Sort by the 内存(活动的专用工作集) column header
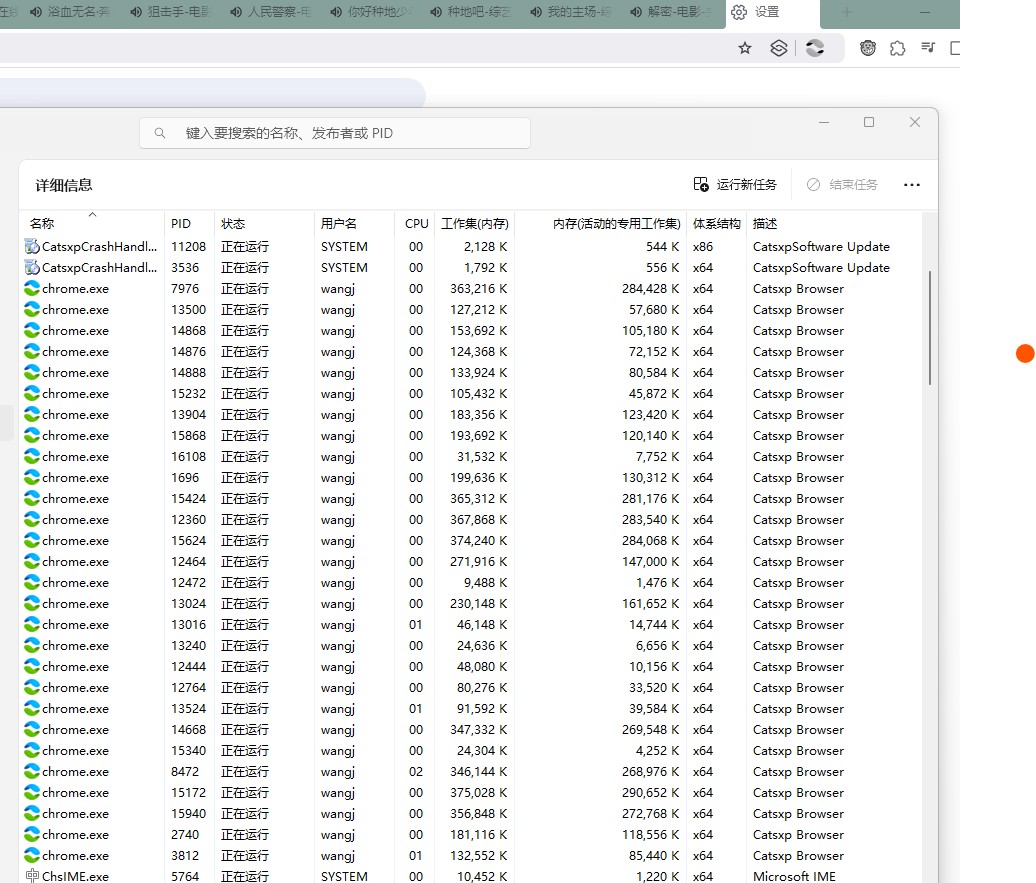1036x883 pixels. [601, 223]
